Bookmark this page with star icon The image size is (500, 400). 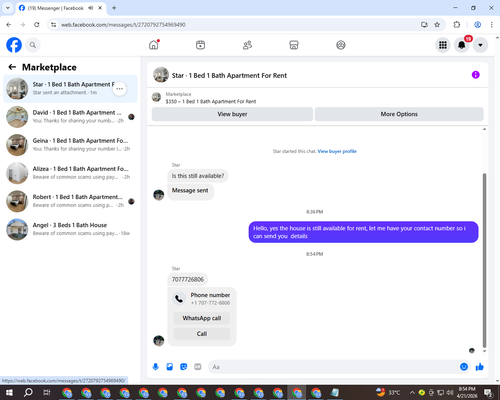pos(437,25)
